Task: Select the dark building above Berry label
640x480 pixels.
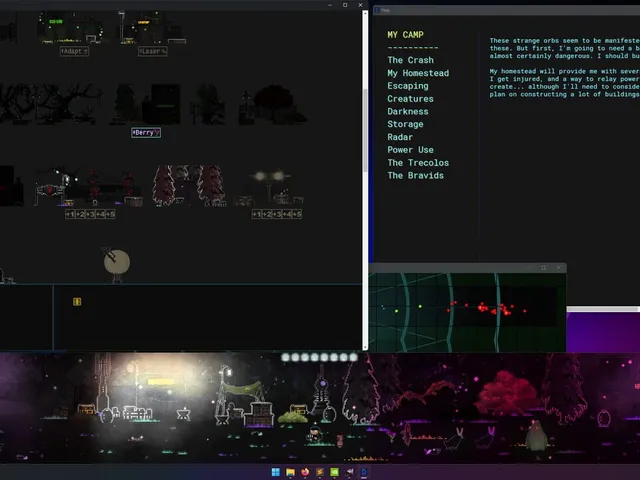Action: (146, 104)
